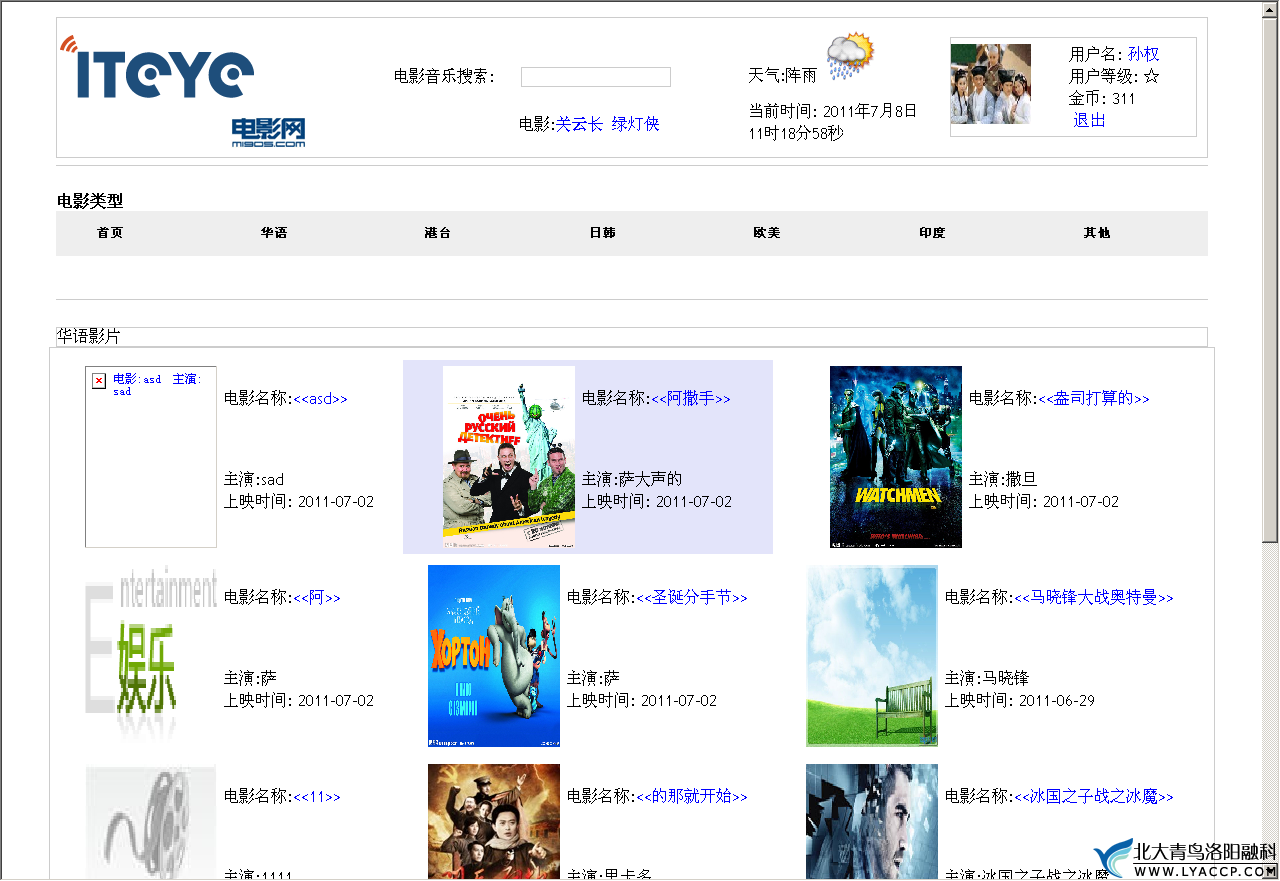Click the 用户等级 star rating text
1280x881 pixels.
[1114, 76]
